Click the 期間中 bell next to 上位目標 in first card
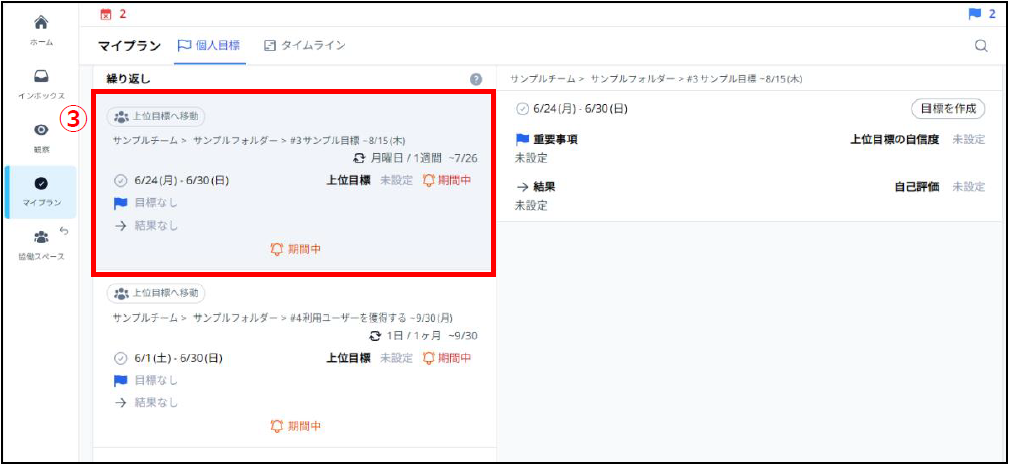Viewport: 1009px width, 465px height. [447, 181]
